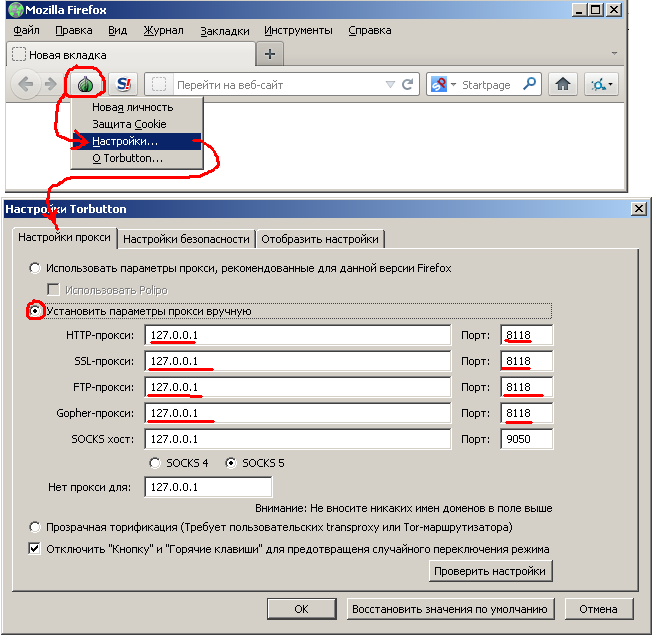
Task: Open the Инструменты menu
Action: pos(298,30)
